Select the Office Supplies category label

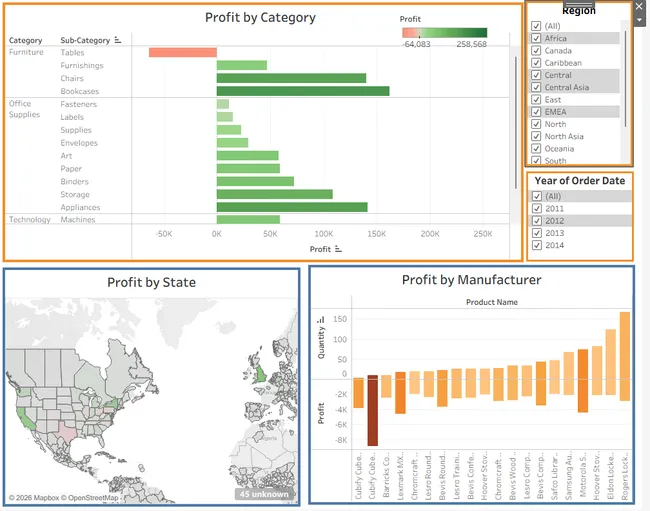tap(24, 109)
